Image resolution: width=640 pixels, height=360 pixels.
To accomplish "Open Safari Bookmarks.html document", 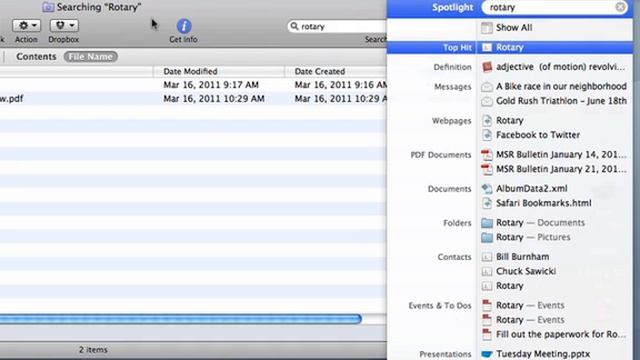I will pos(543,203).
